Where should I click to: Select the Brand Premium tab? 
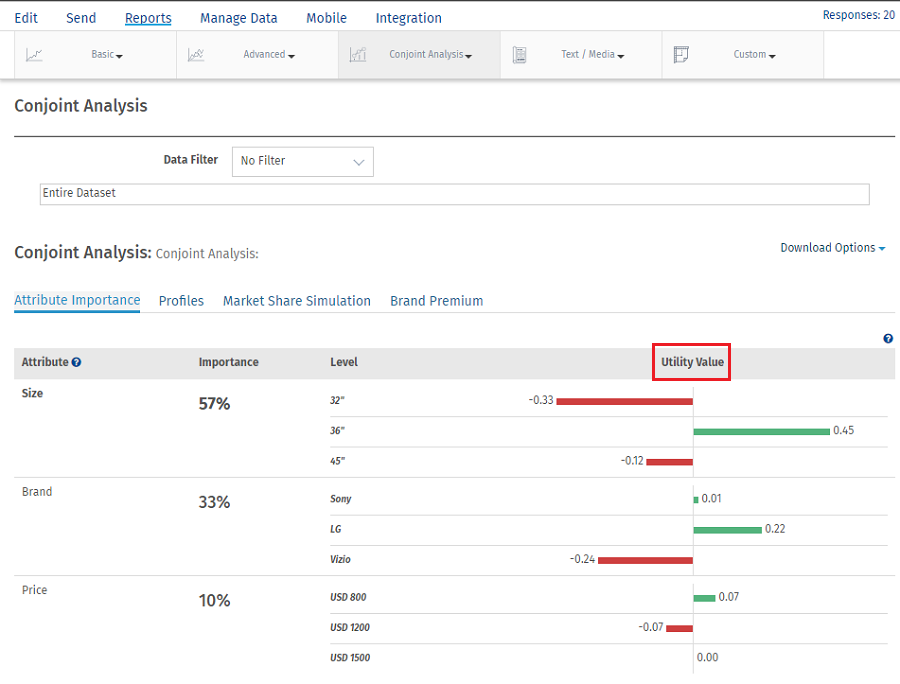coord(436,301)
